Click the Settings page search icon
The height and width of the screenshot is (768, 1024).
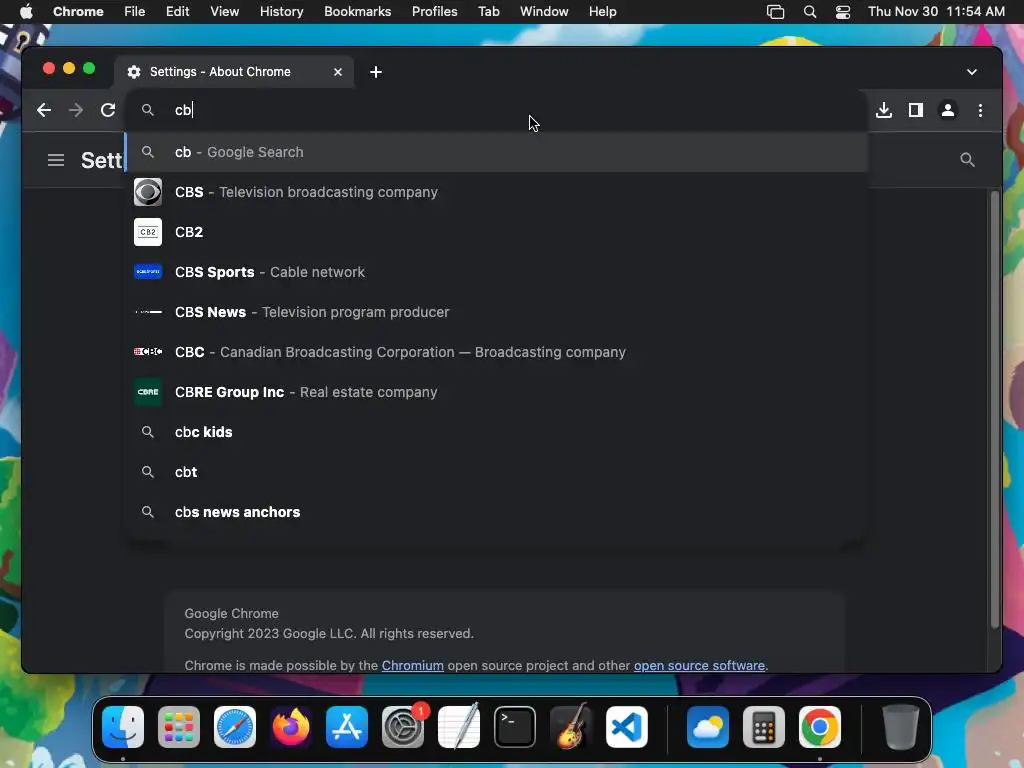(x=967, y=160)
